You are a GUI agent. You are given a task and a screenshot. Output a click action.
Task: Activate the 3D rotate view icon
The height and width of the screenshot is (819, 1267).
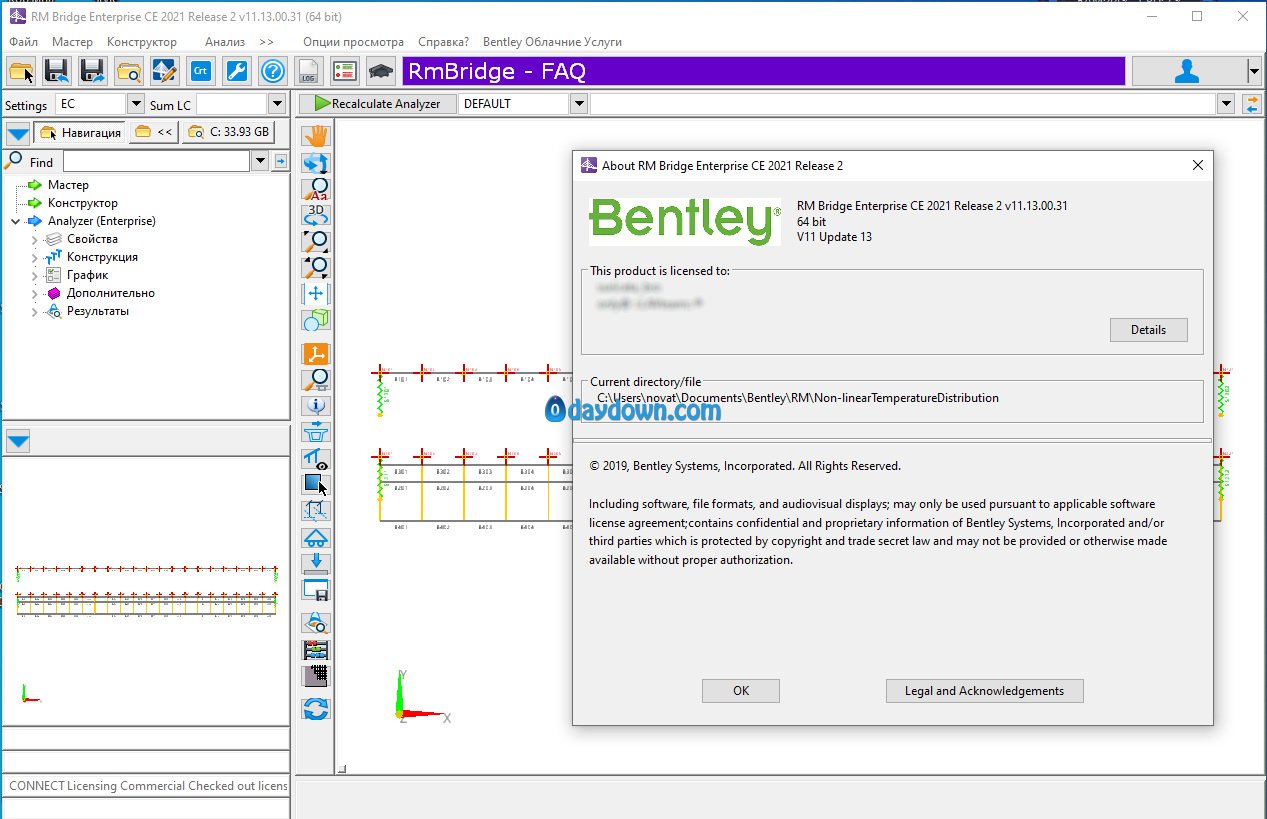point(316,215)
